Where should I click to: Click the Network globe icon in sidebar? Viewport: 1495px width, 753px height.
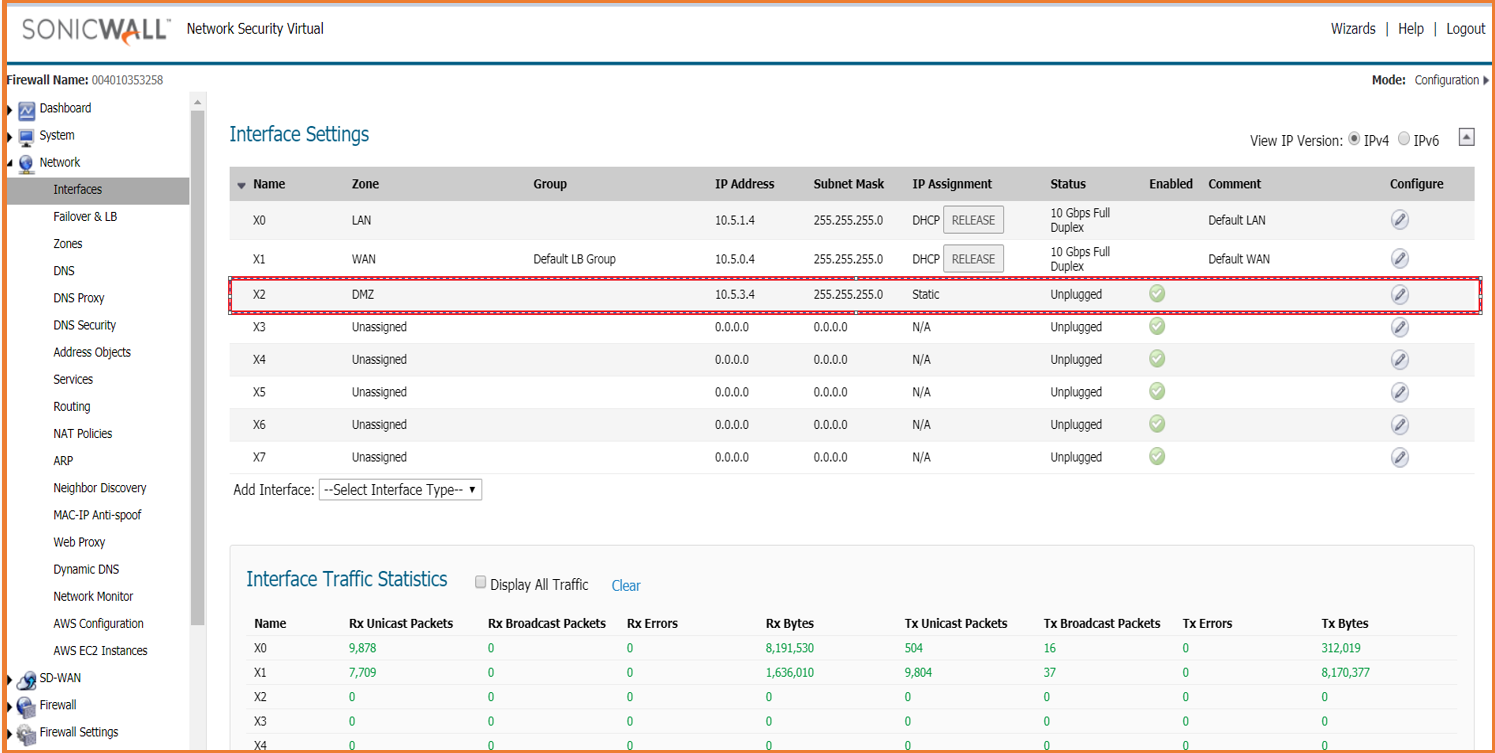[27, 164]
